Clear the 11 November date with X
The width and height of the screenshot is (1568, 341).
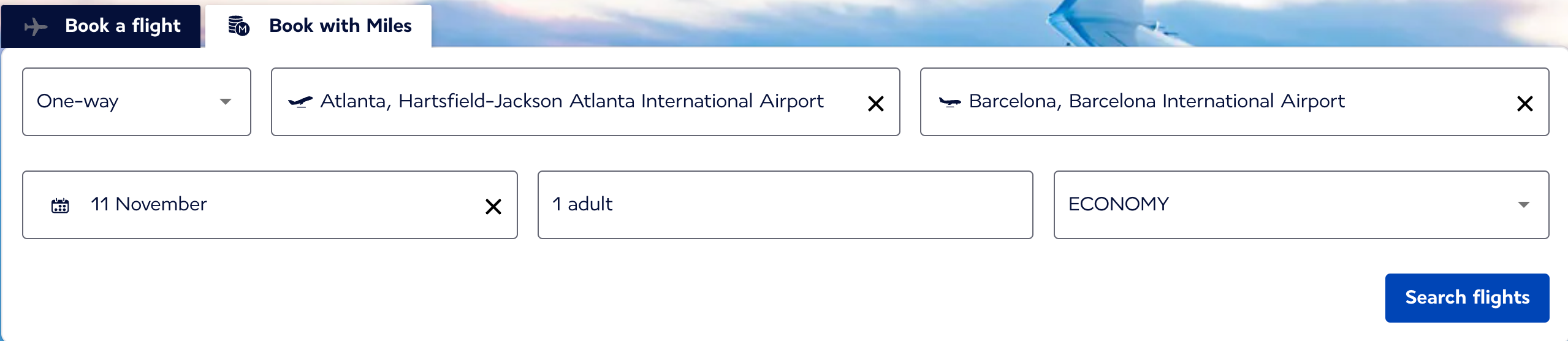493,207
